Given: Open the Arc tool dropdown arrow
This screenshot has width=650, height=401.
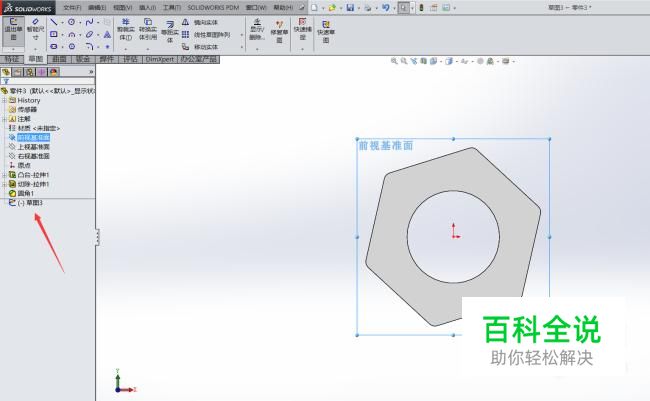Looking at the screenshot, I should click(x=80, y=35).
